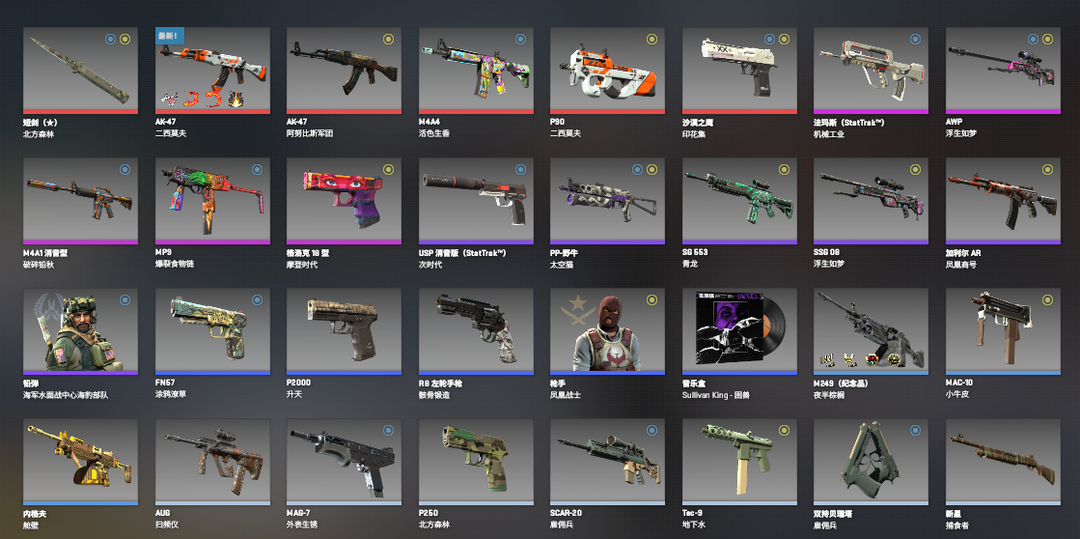Click the yellow T icon on MAC-10 小牛皮
Viewport: 1080px width, 539px height.
[x=1047, y=299]
